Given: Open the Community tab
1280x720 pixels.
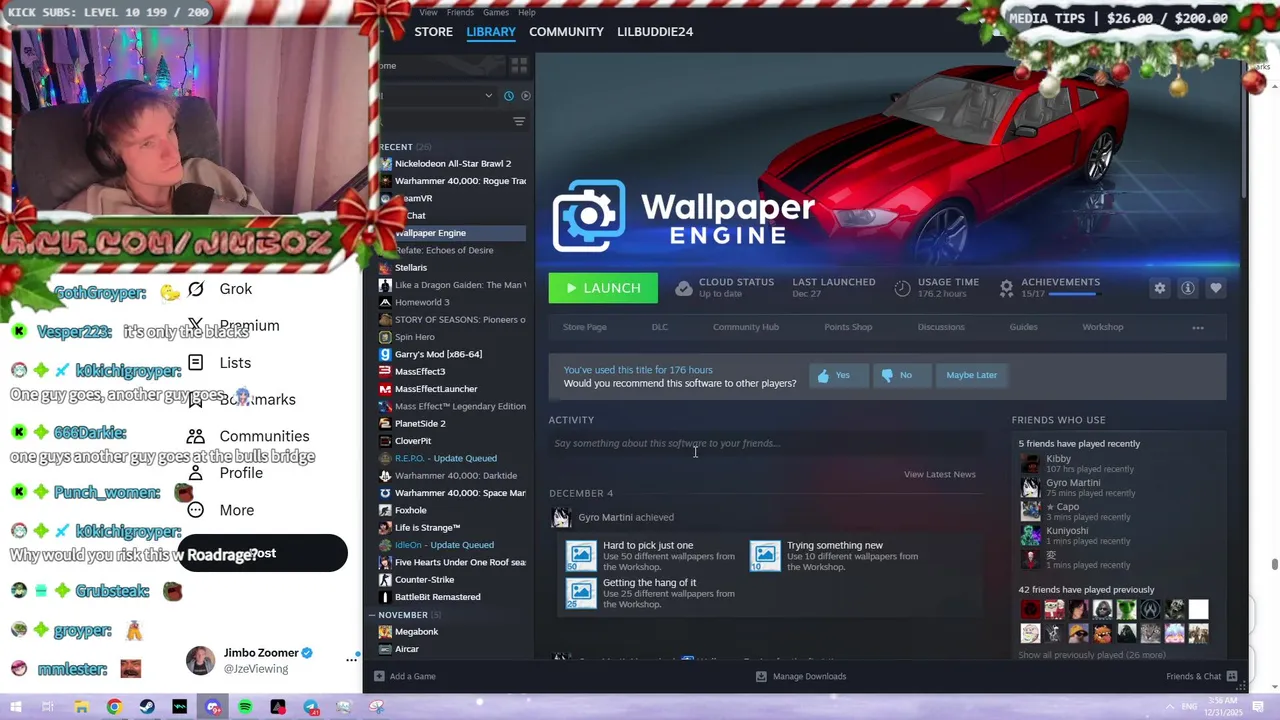Looking at the screenshot, I should 566,32.
